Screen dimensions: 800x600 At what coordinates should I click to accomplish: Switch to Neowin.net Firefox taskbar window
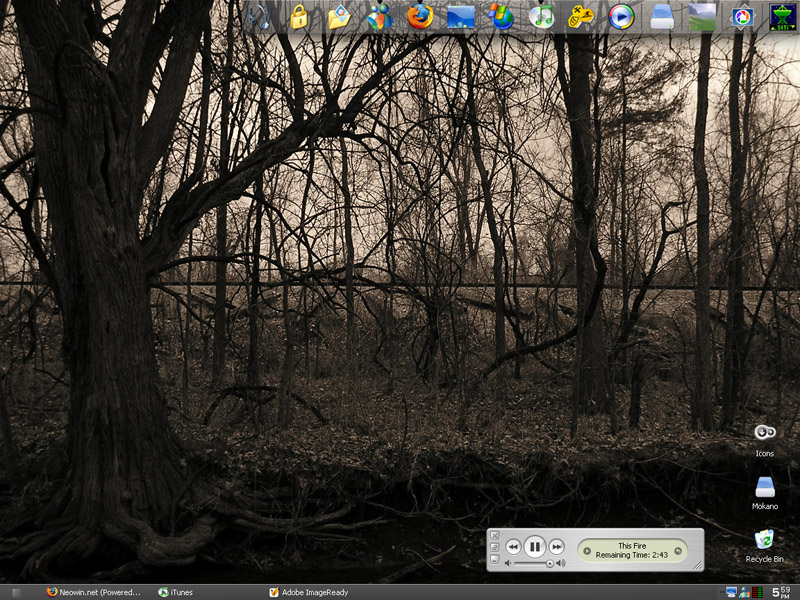click(x=93, y=592)
